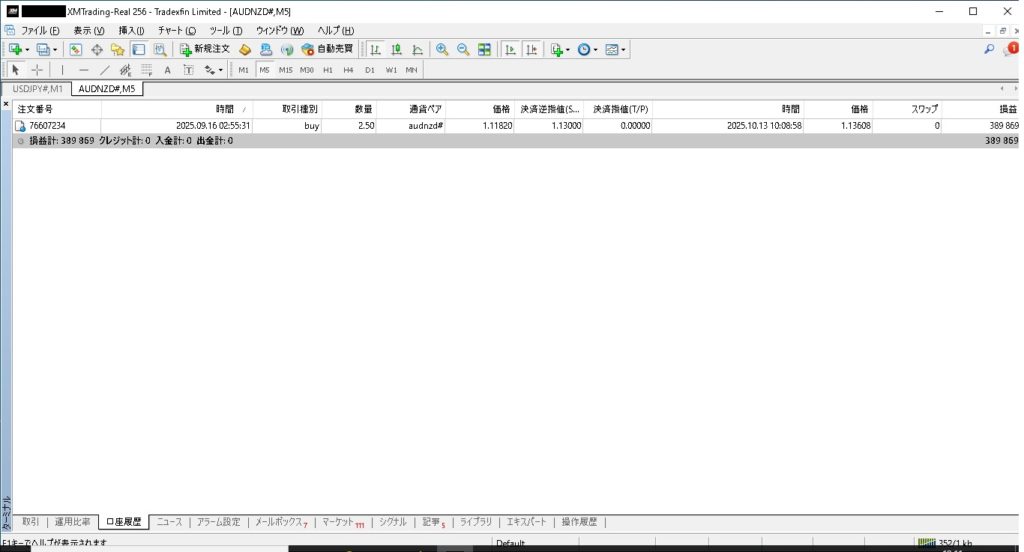This screenshot has height=552, width=1024.
Task: Zoom out of the chart
Action: tap(463, 49)
